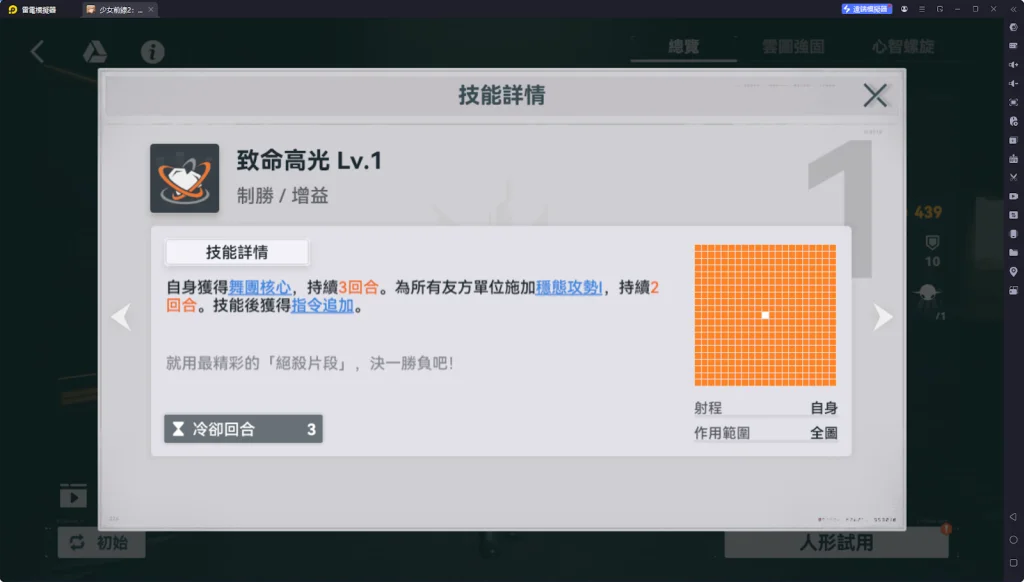The height and width of the screenshot is (582, 1024).
Task: Open the keyboard mapping icon in sidebar
Action: coord(1014,46)
